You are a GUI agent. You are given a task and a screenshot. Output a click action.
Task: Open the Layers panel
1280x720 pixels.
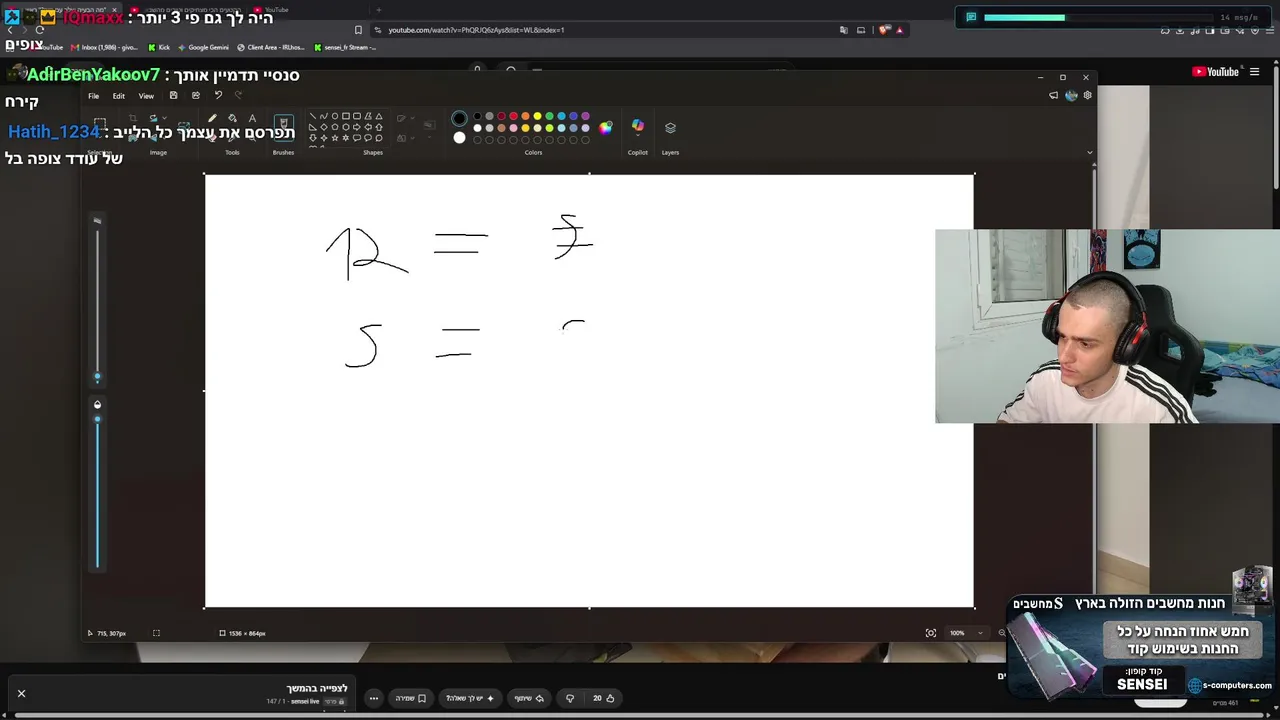[x=670, y=127]
